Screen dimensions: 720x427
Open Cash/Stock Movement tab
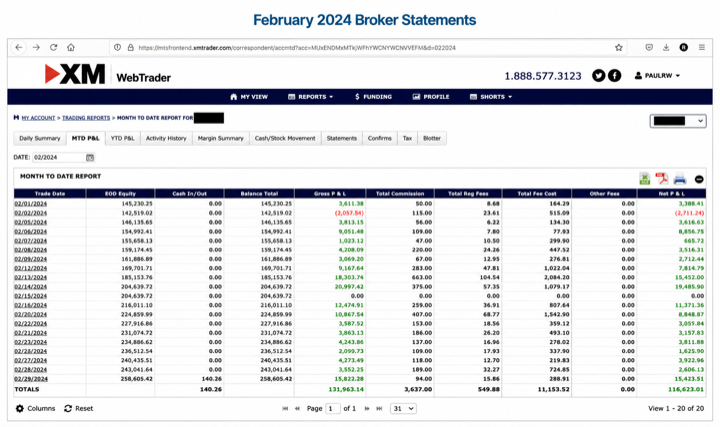[285, 138]
